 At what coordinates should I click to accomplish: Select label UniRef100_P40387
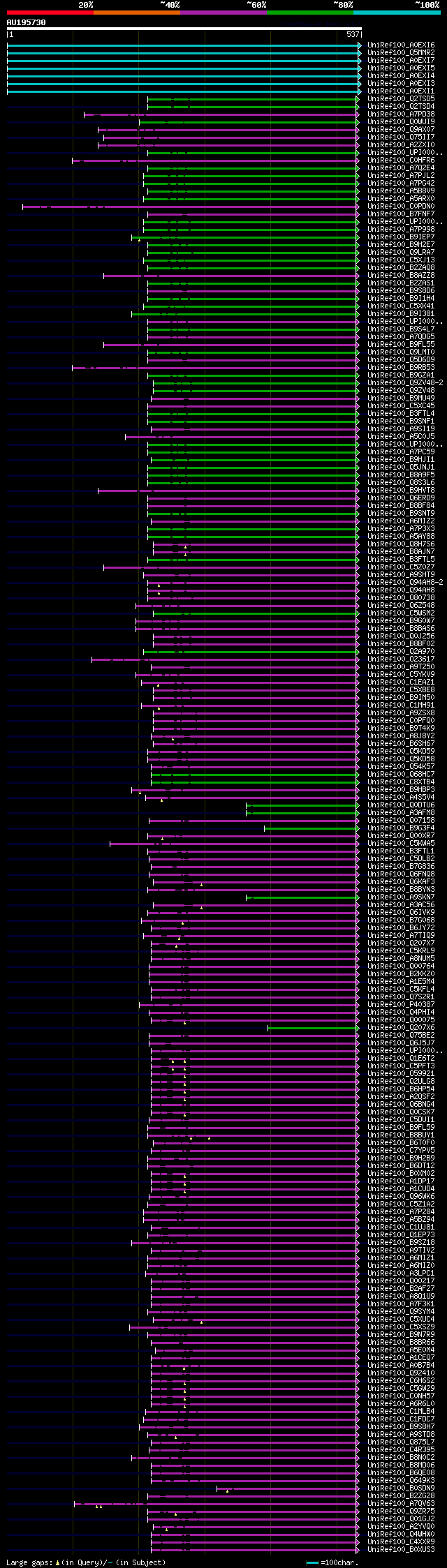pos(401,1005)
